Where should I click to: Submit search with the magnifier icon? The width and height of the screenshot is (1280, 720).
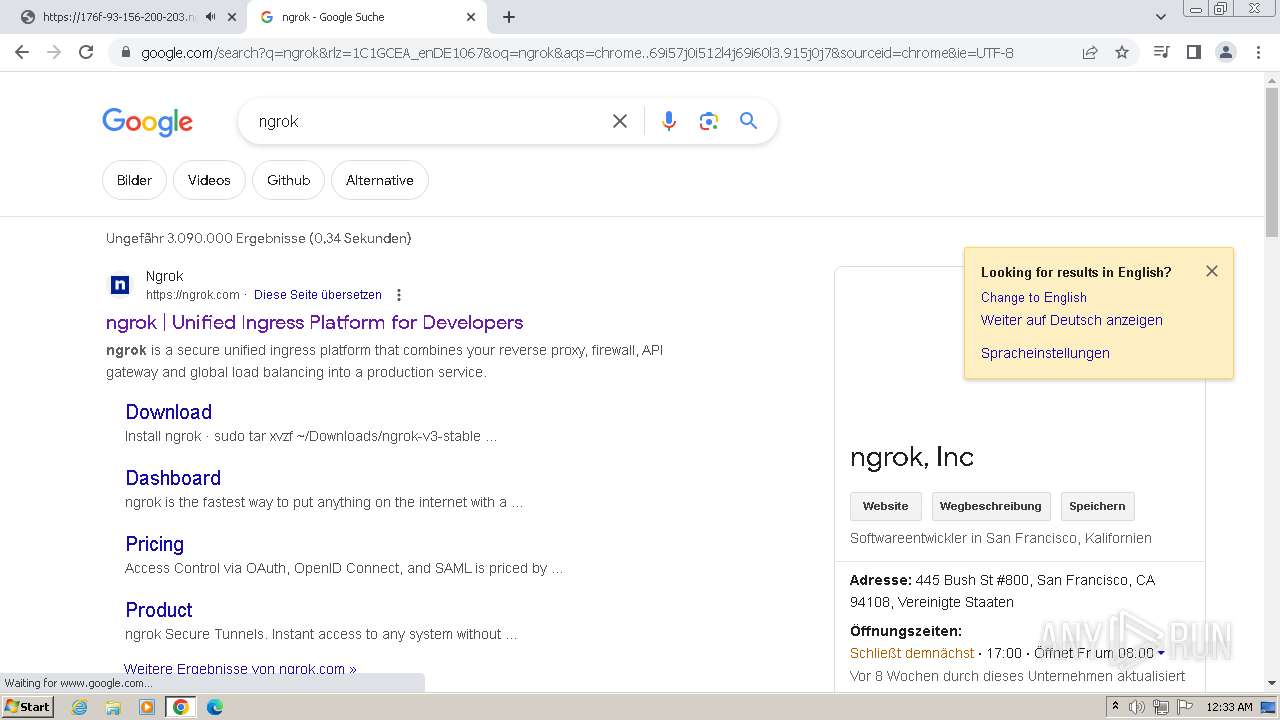pyautogui.click(x=748, y=121)
